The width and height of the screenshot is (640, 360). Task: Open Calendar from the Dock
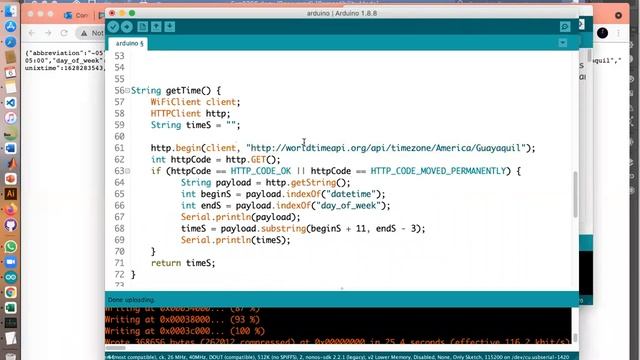click(x=11, y=73)
